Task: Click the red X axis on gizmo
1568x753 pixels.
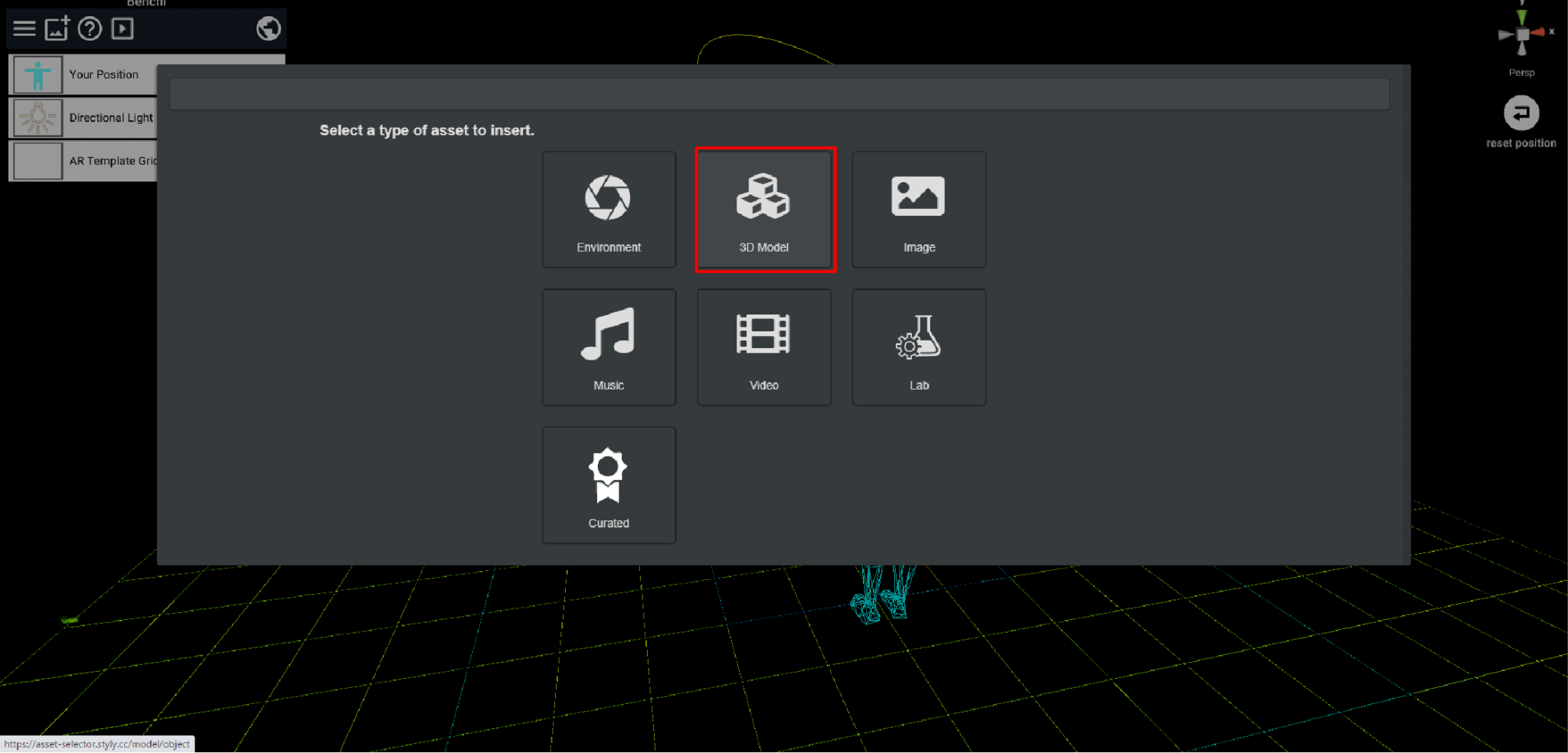Action: pyautogui.click(x=1539, y=32)
